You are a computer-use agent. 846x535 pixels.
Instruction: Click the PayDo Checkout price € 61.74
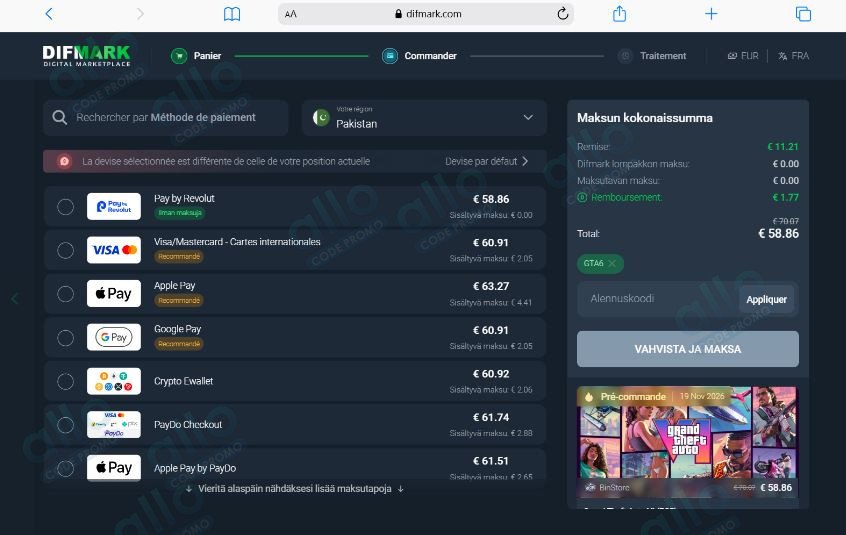coord(491,417)
